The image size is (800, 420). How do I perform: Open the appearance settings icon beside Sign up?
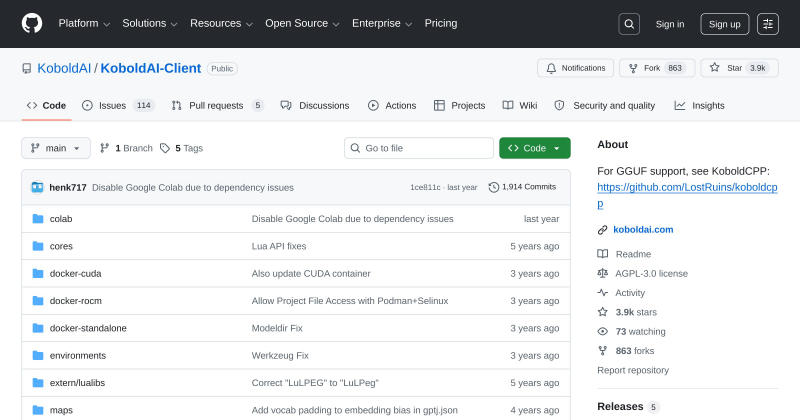click(767, 24)
